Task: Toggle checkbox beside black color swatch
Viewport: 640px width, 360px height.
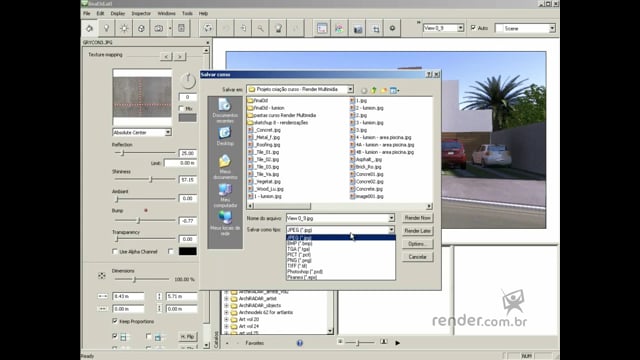Action: click(x=171, y=252)
